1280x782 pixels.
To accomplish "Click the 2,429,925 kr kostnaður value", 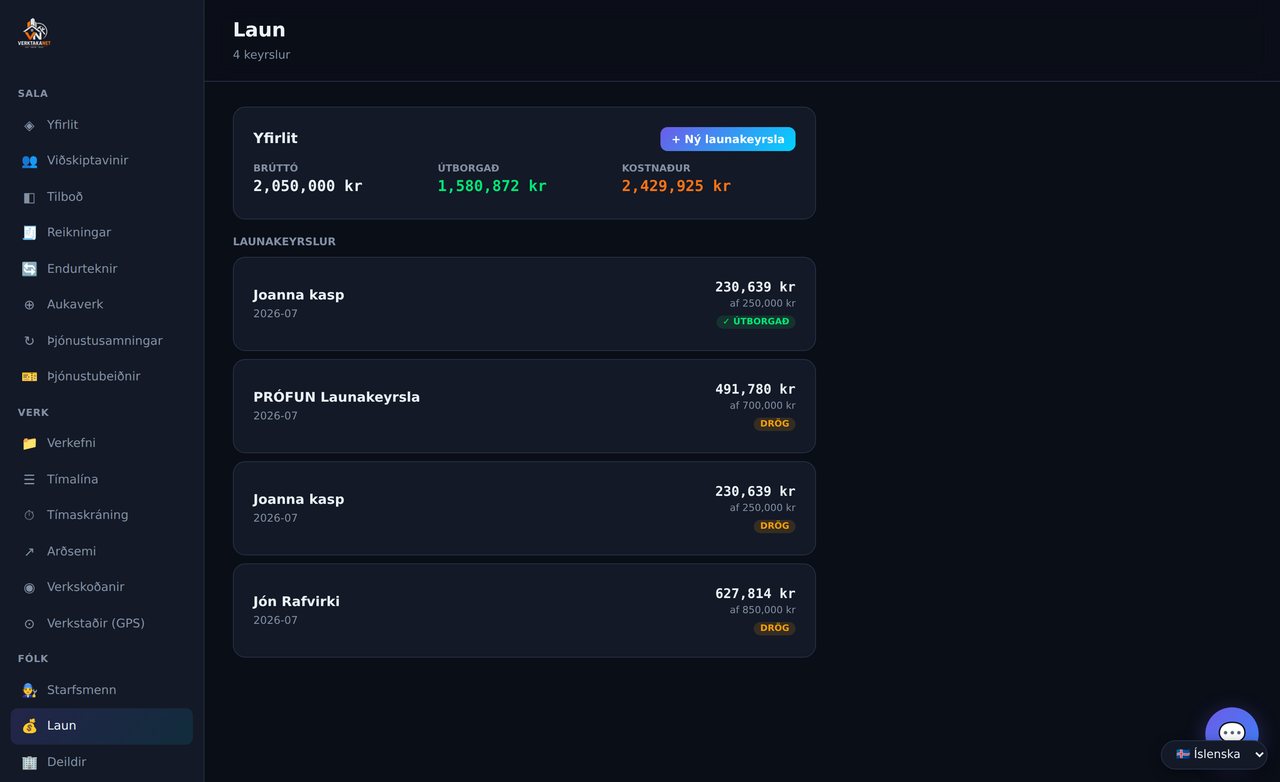I will click(676, 186).
